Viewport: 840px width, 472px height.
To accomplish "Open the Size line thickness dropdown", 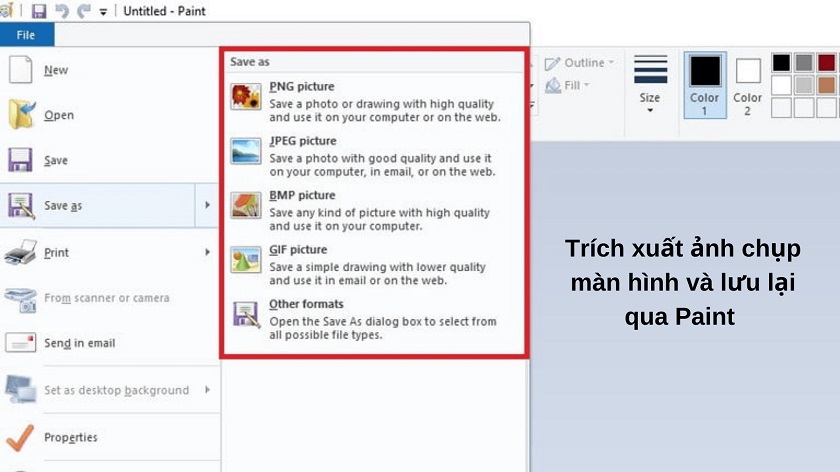I will pyautogui.click(x=650, y=84).
